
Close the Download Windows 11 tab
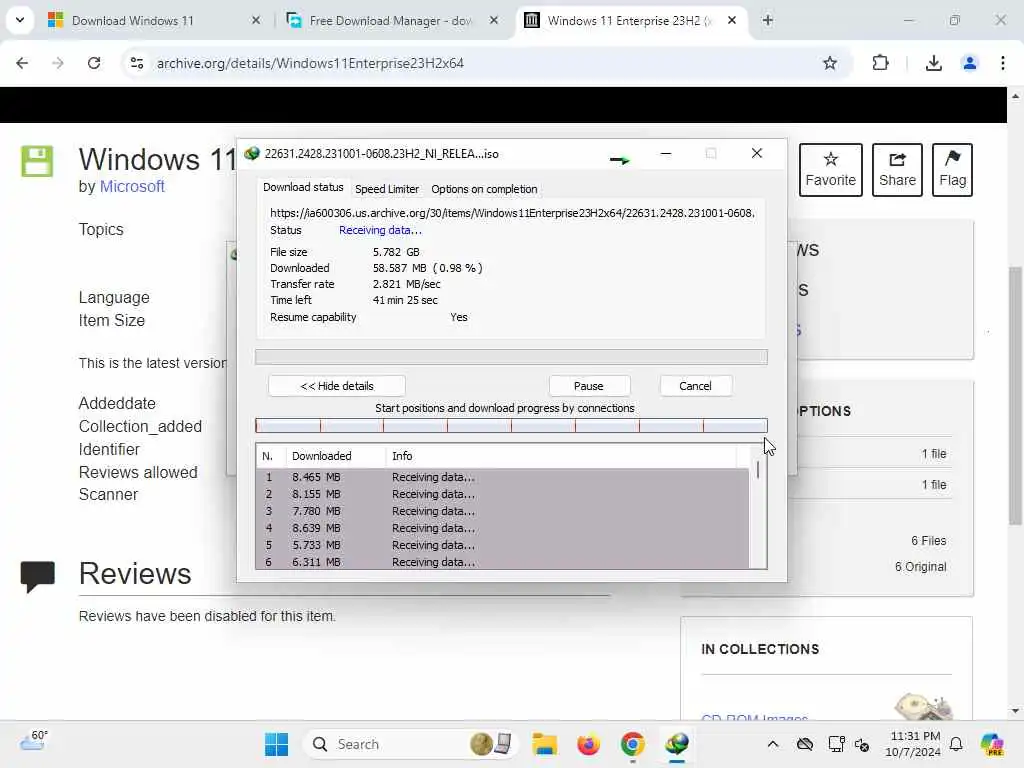coord(255,20)
